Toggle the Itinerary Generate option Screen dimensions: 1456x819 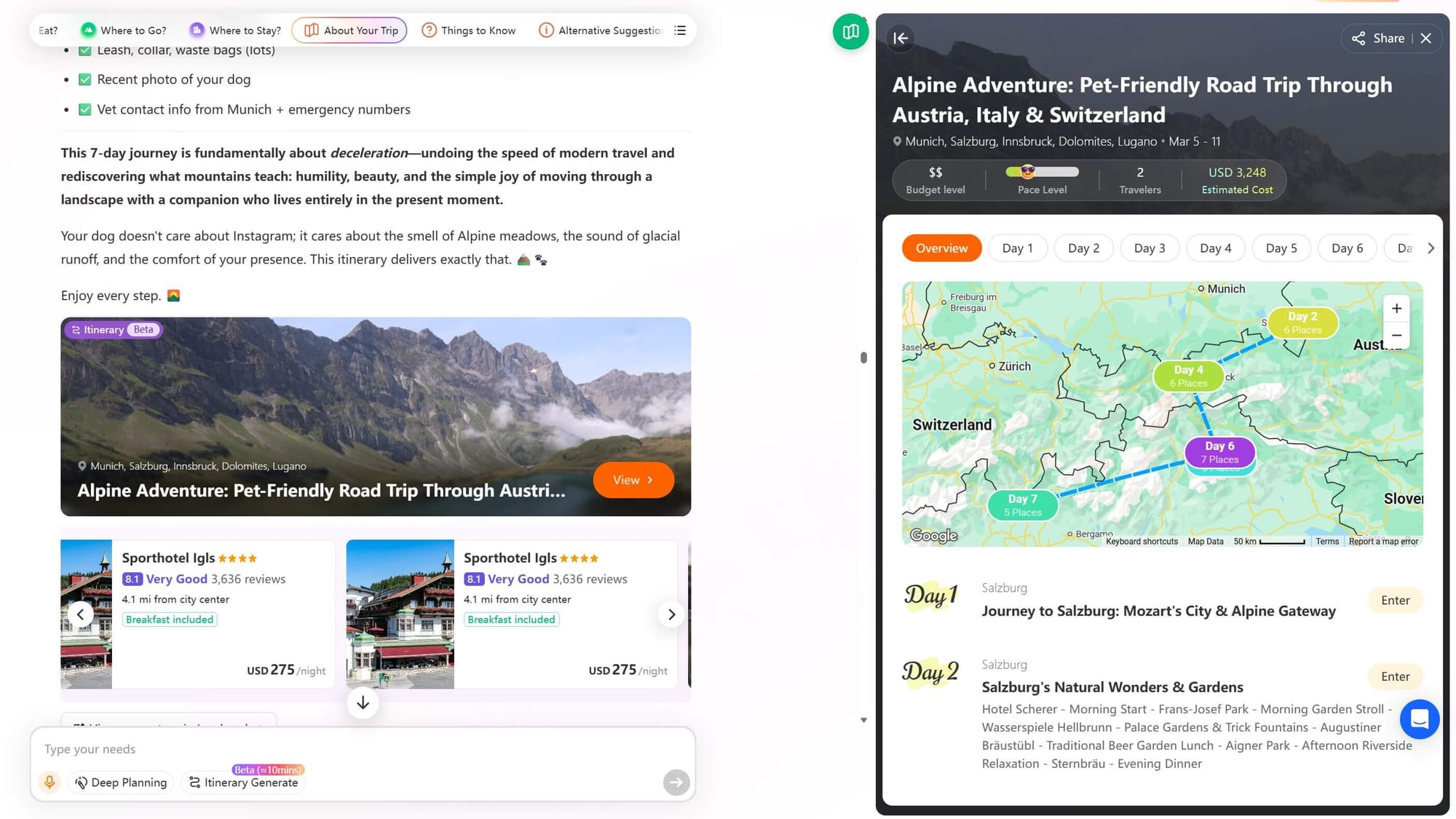[x=244, y=782]
